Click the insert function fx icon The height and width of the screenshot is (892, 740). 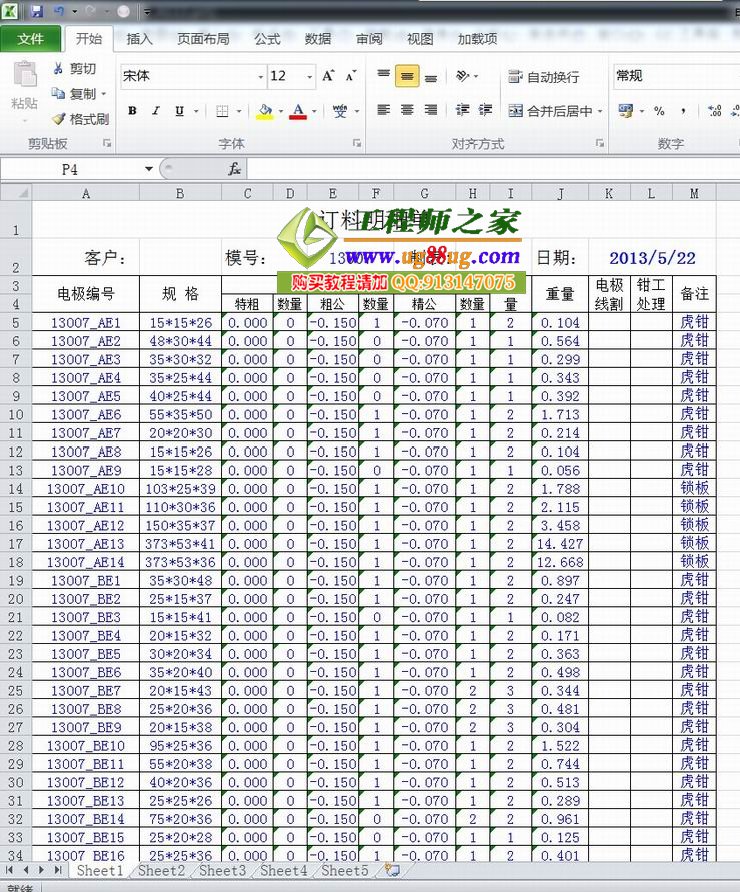(234, 169)
